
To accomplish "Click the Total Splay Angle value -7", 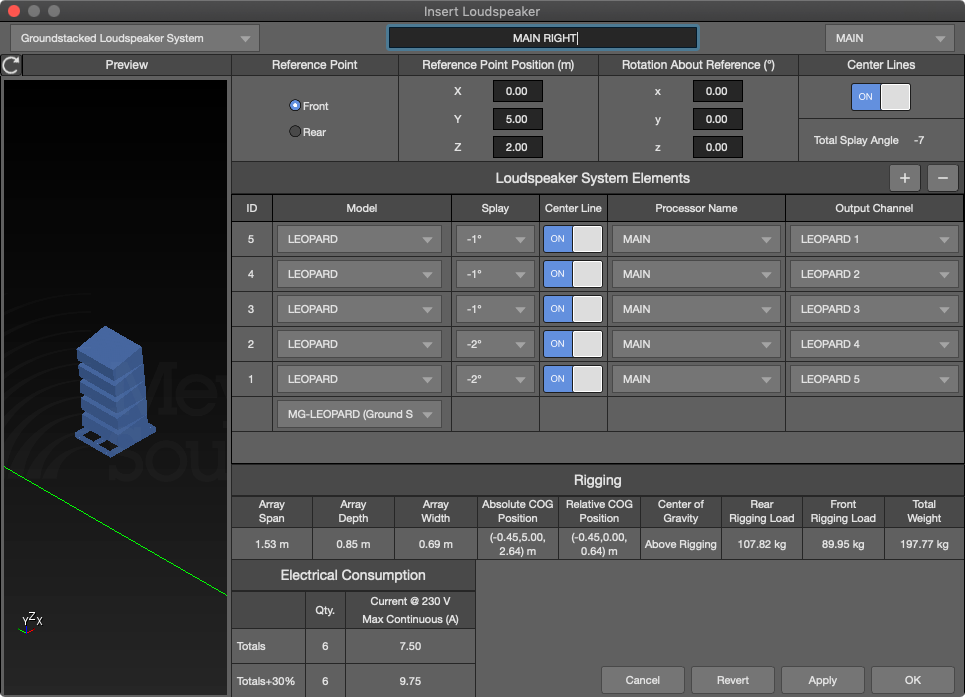I will pyautogui.click(x=919, y=140).
